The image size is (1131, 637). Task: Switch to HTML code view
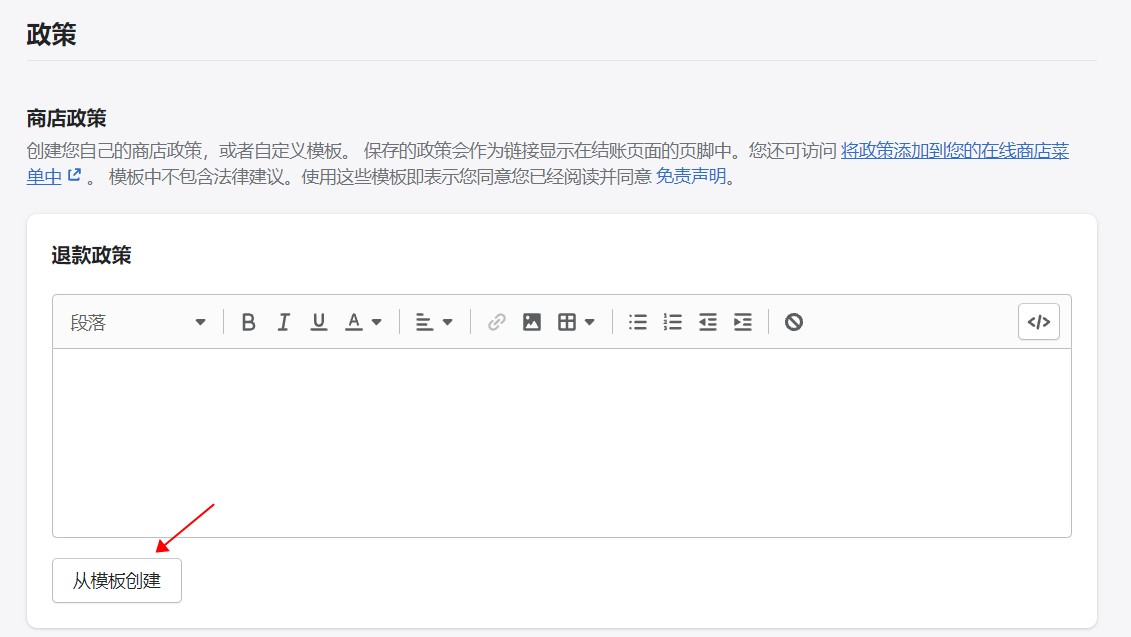[x=1039, y=322]
